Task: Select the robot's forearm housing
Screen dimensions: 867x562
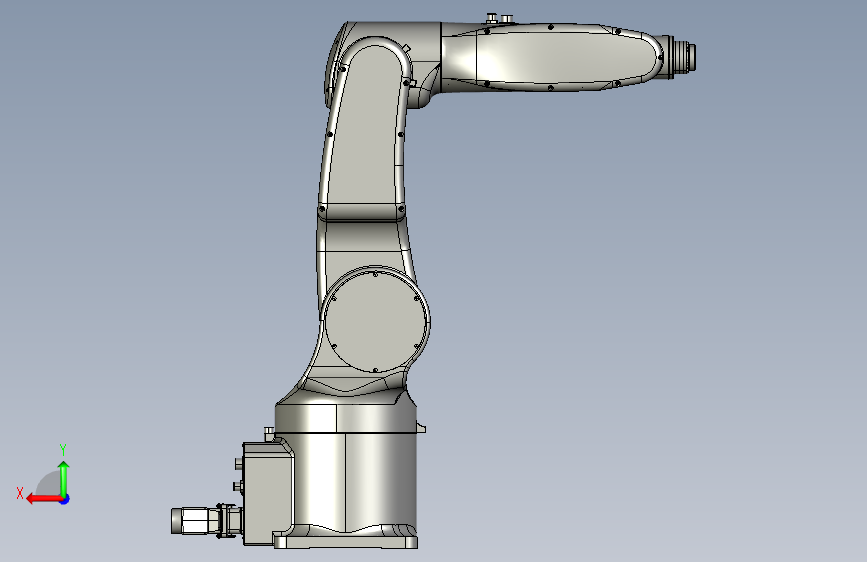Action: [553, 56]
